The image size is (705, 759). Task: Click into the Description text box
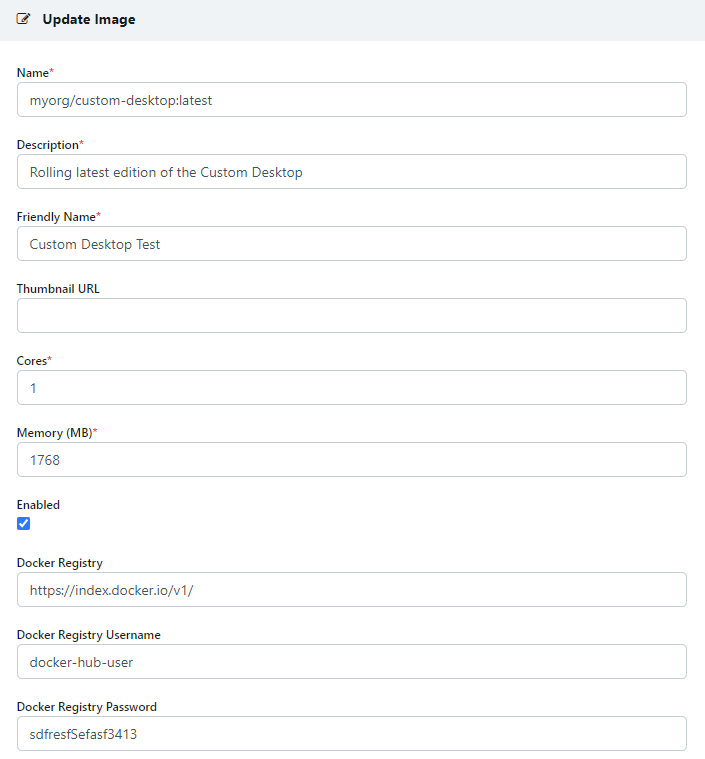click(x=351, y=172)
